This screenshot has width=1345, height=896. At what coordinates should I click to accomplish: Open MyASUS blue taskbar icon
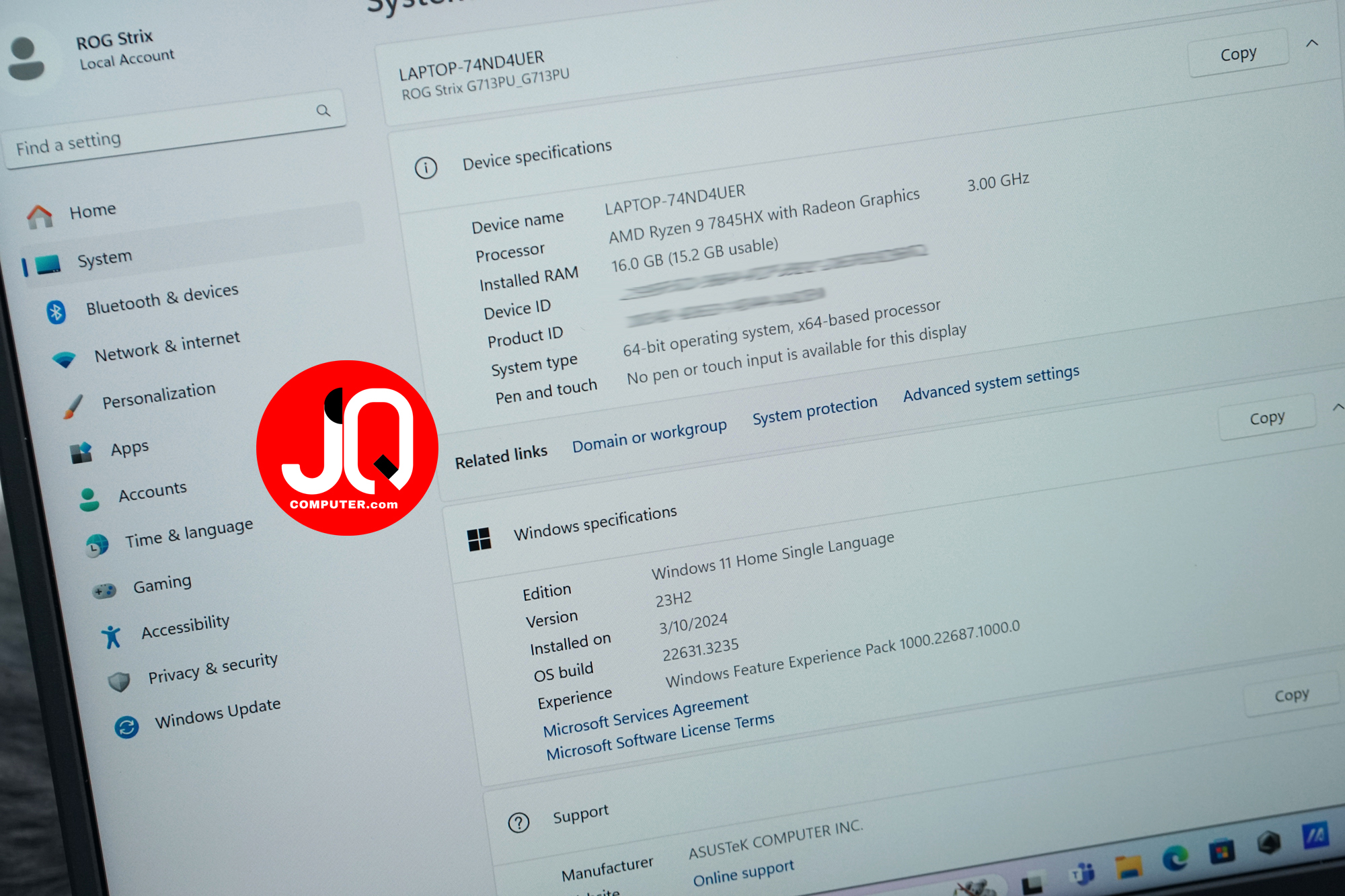point(1315,836)
